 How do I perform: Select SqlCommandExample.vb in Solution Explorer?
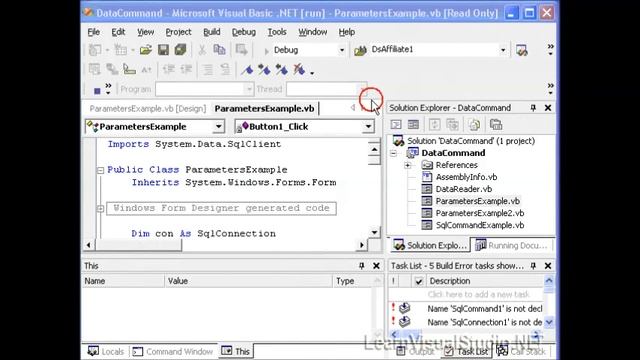[x=480, y=225]
